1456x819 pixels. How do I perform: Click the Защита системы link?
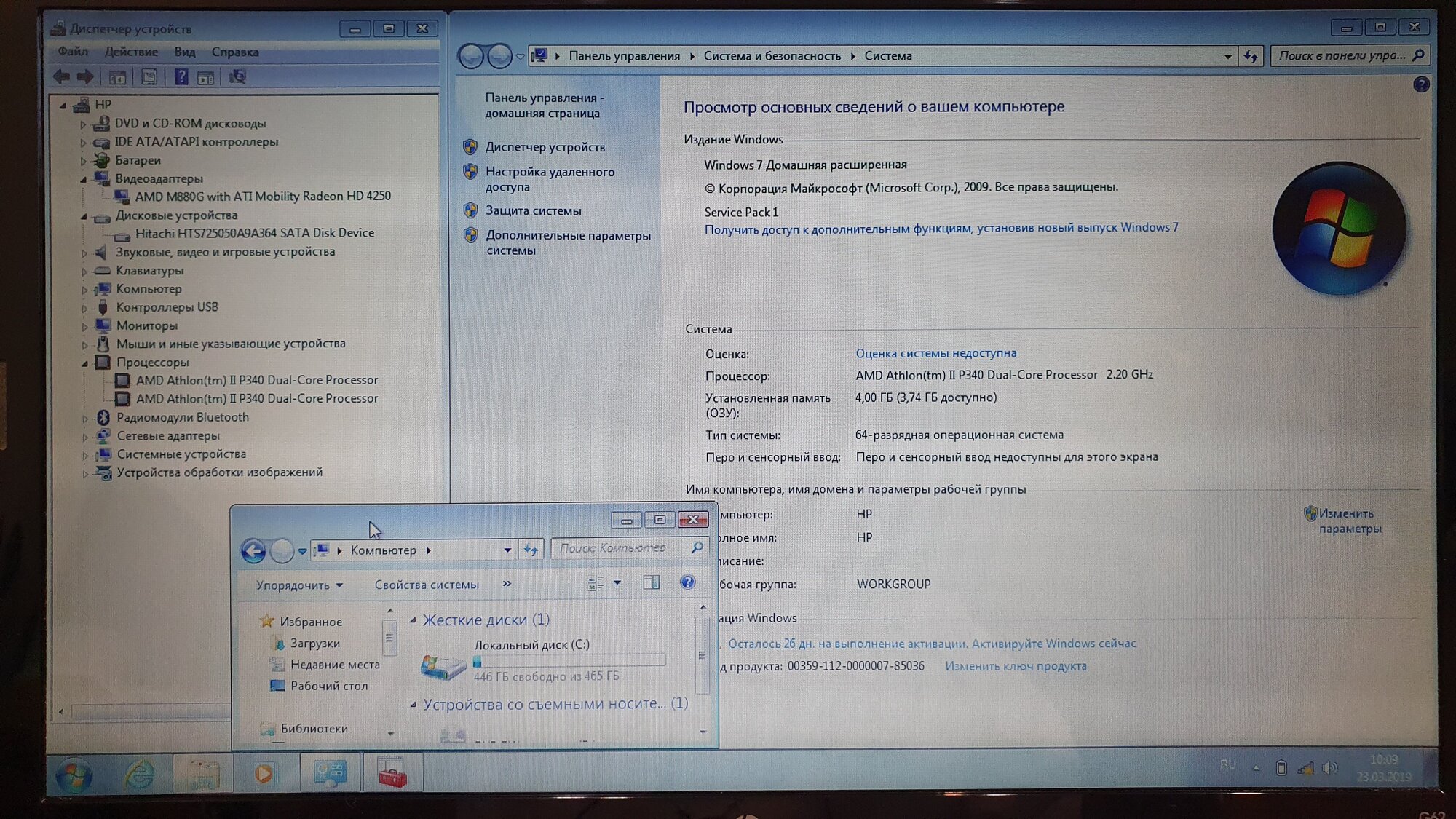click(x=533, y=211)
